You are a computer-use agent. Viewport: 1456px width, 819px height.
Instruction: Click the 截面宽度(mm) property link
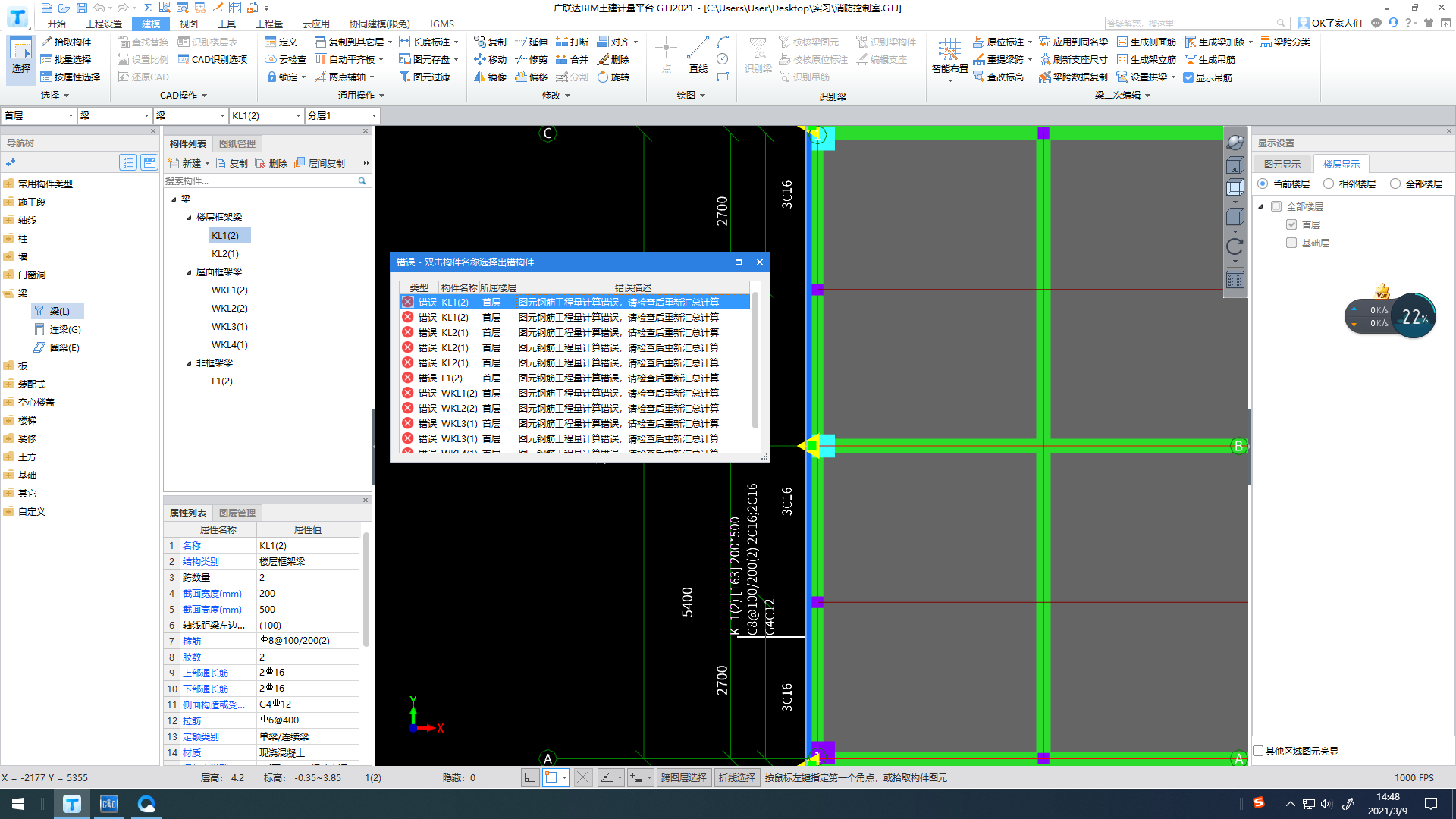coord(212,593)
